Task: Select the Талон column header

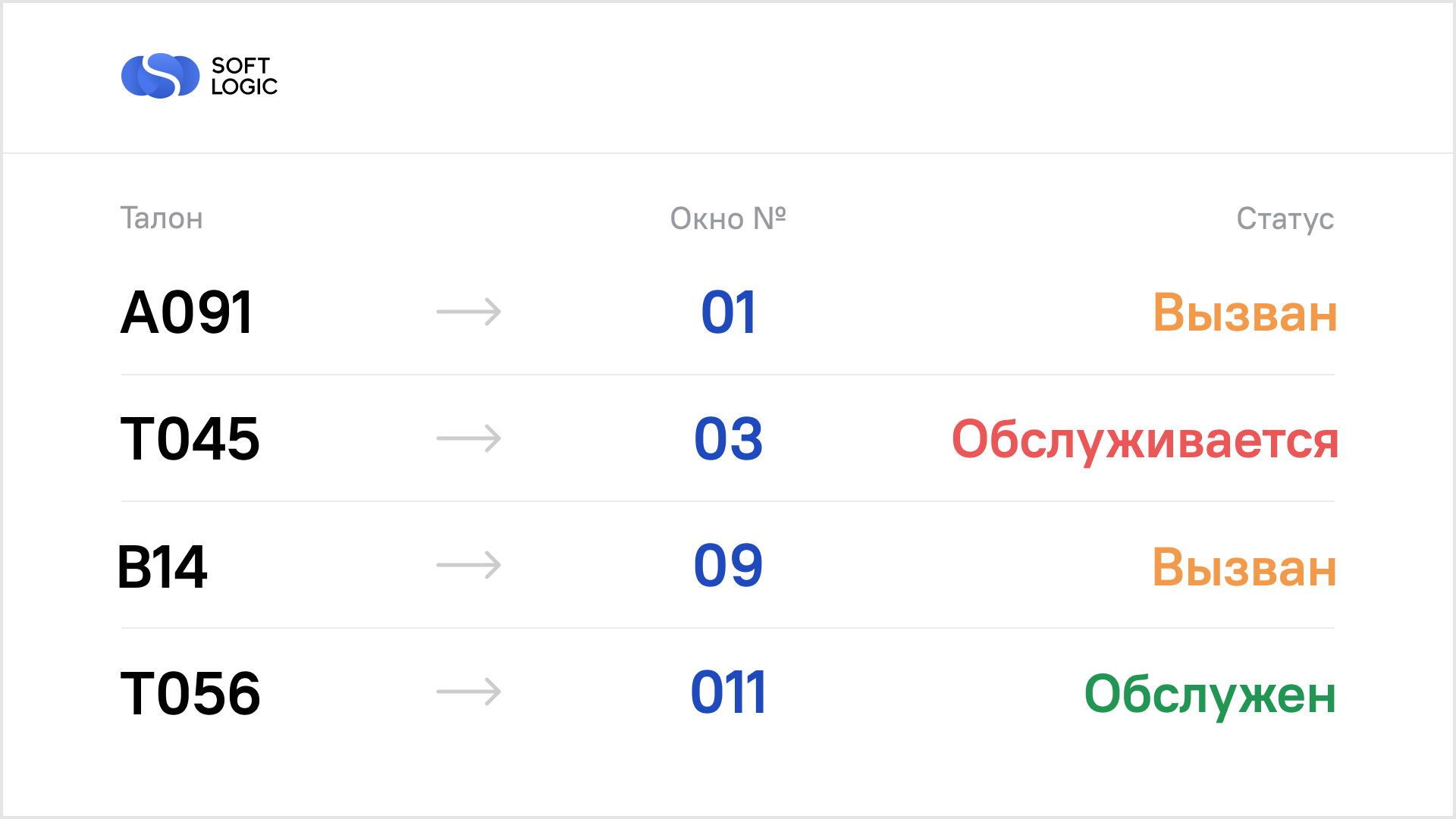Action: click(x=162, y=218)
